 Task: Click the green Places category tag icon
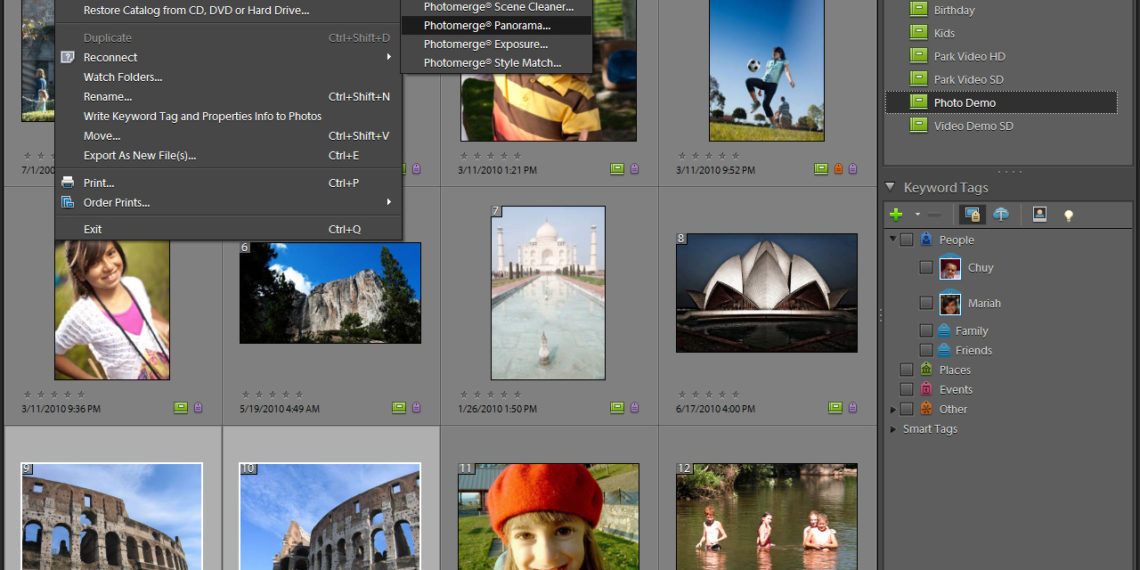pyautogui.click(x=926, y=369)
